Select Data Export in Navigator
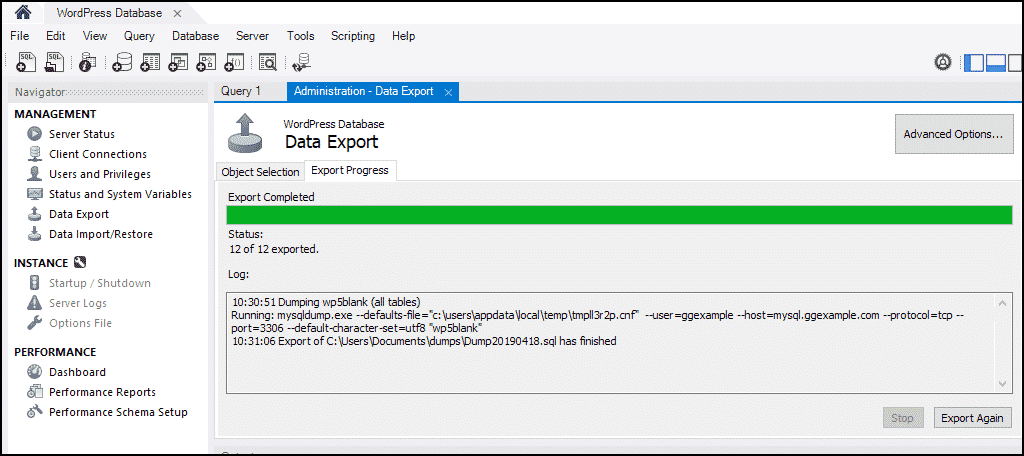 79,214
